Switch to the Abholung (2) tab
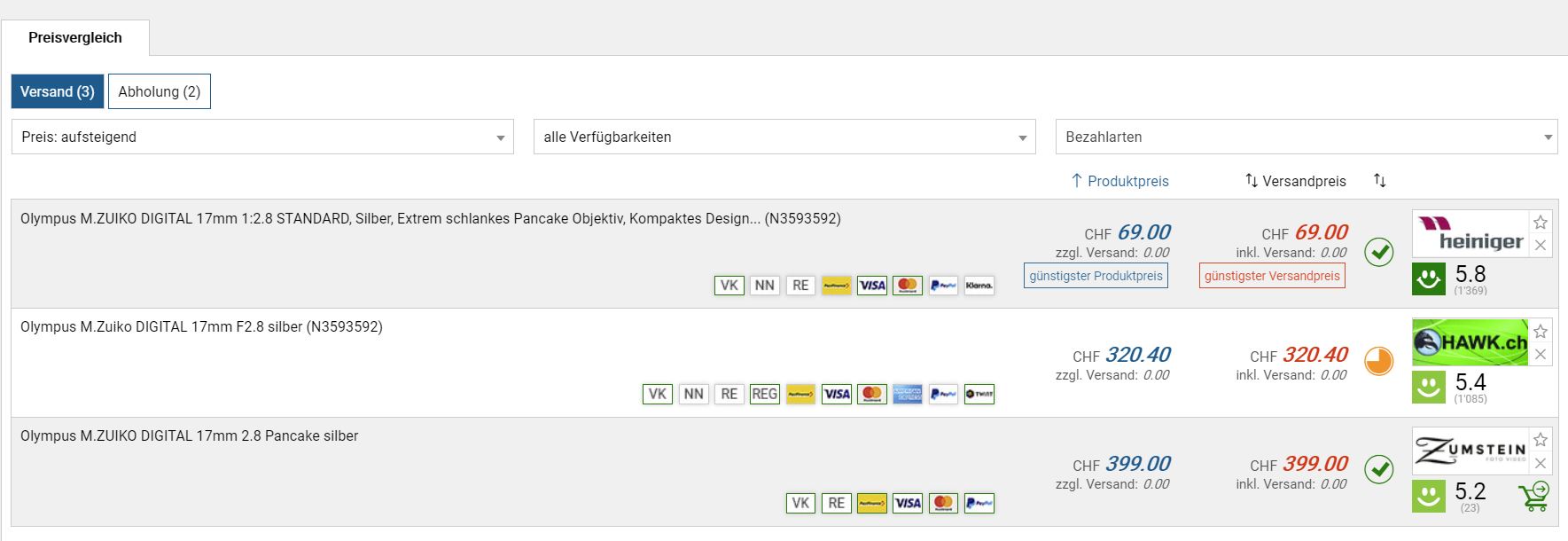This screenshot has height=541, width=1568. (160, 92)
